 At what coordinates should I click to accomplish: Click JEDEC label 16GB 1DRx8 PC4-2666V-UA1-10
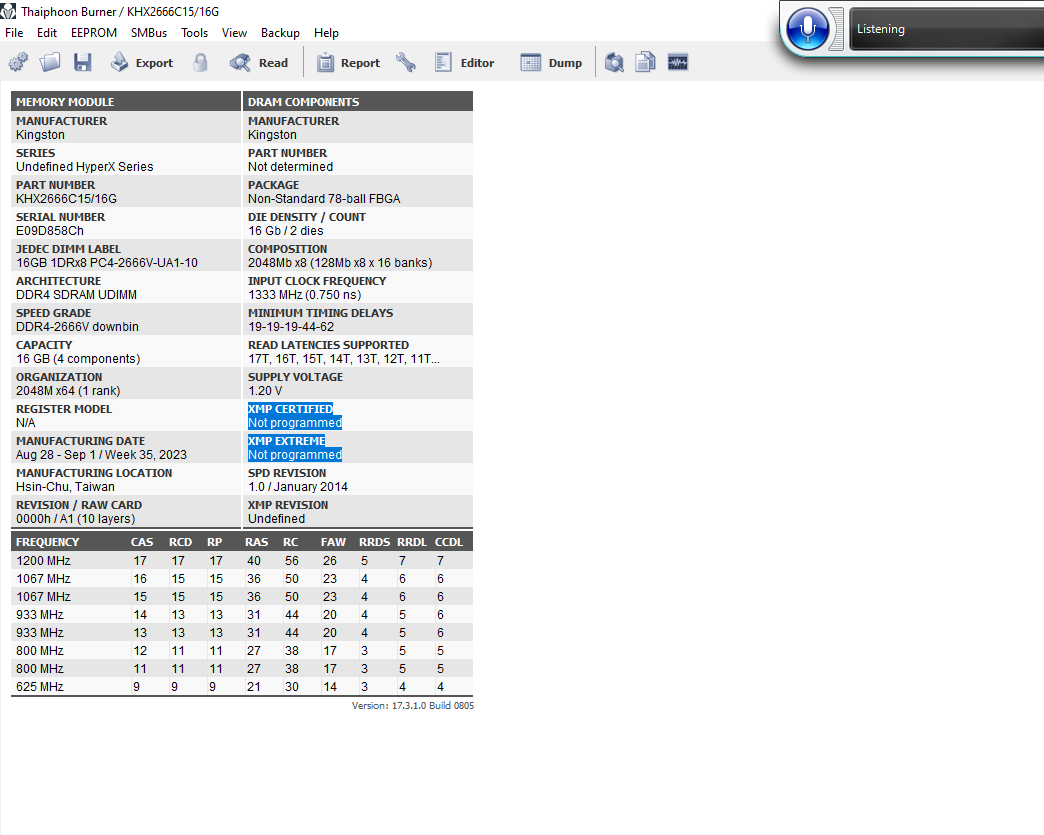[x=107, y=263]
